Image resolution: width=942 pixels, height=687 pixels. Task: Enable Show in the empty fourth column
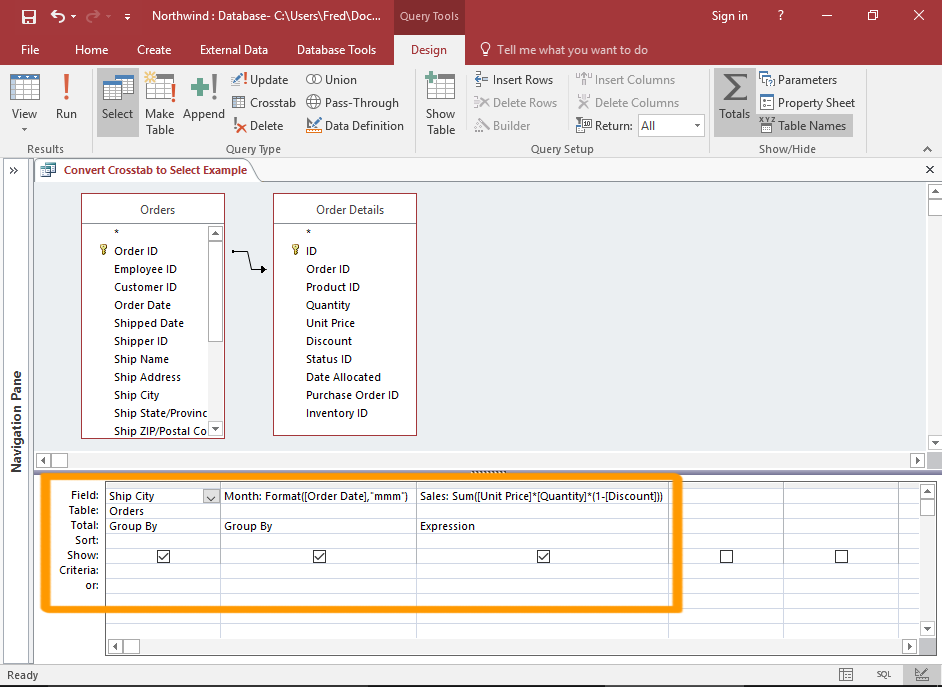point(726,555)
